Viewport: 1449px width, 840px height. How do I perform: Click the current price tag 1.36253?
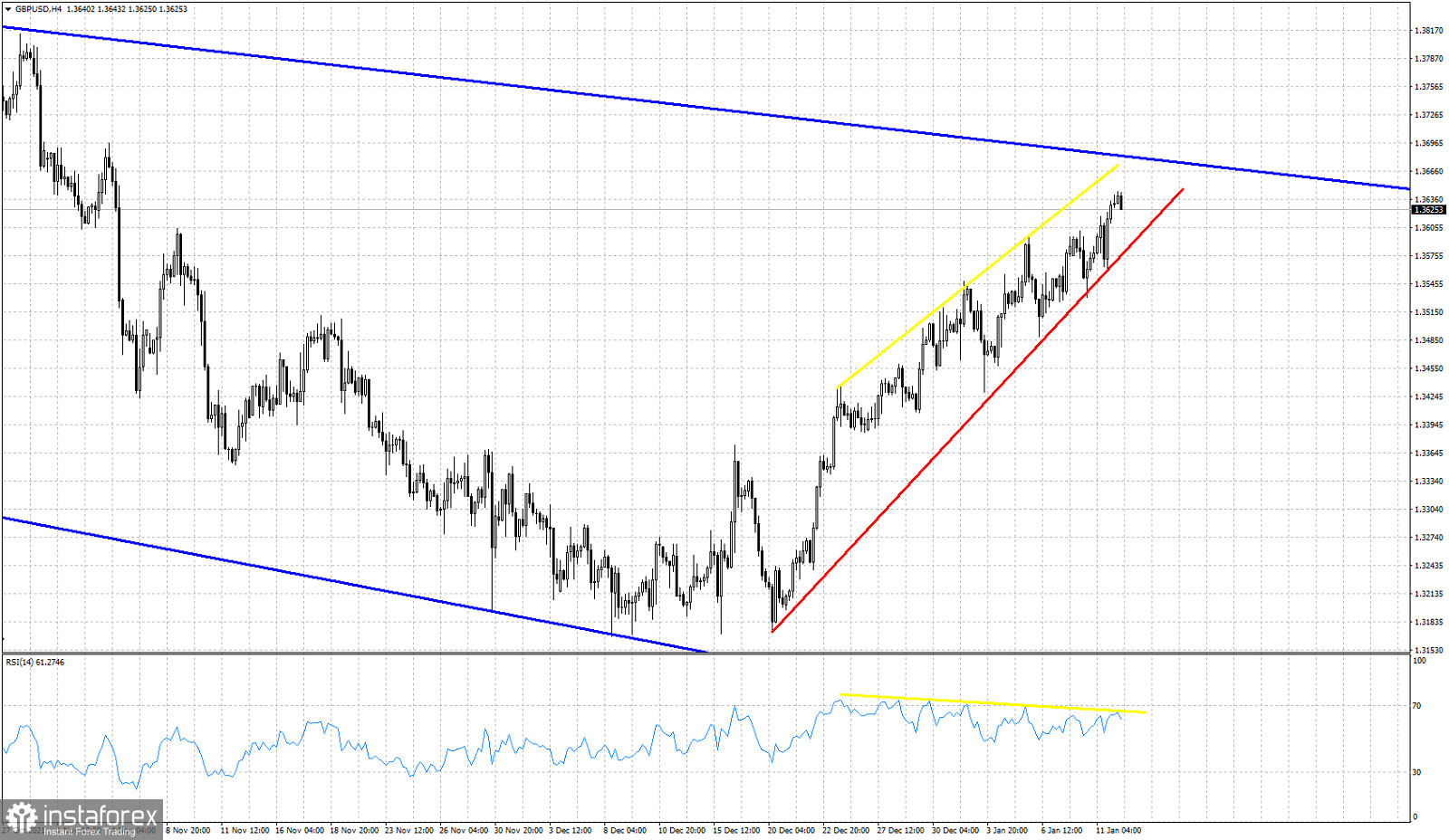1428,209
